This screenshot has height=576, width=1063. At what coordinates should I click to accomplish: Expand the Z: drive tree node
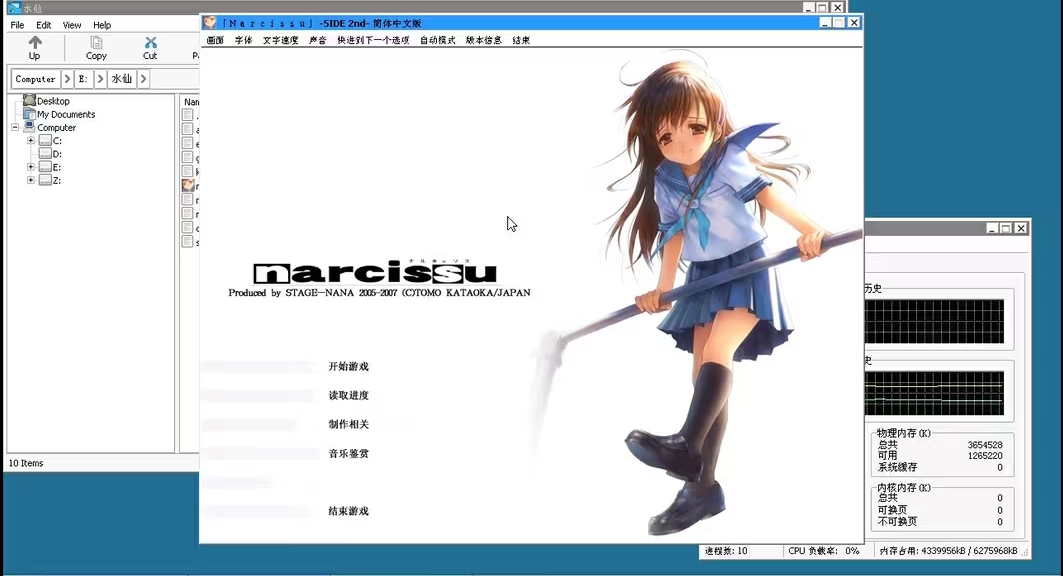(31, 180)
